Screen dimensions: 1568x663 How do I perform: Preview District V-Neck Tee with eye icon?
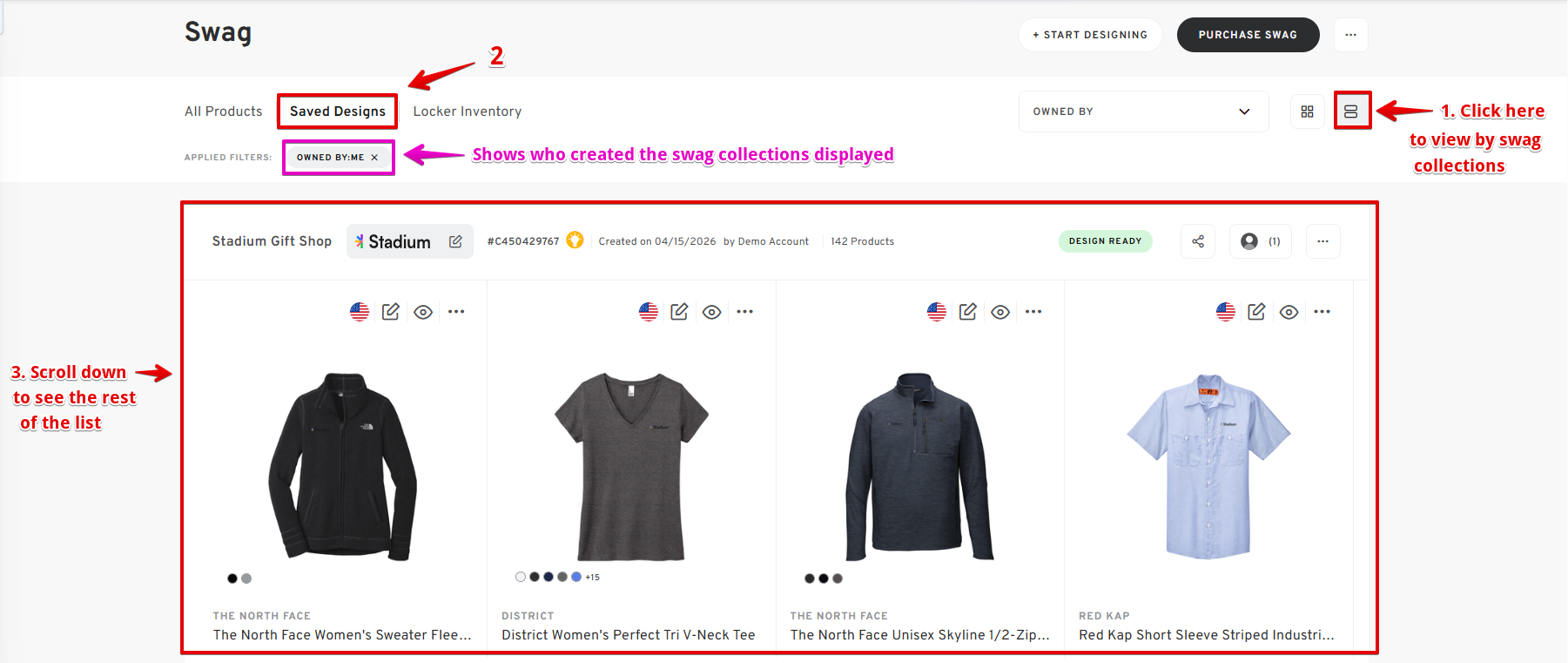pos(711,312)
